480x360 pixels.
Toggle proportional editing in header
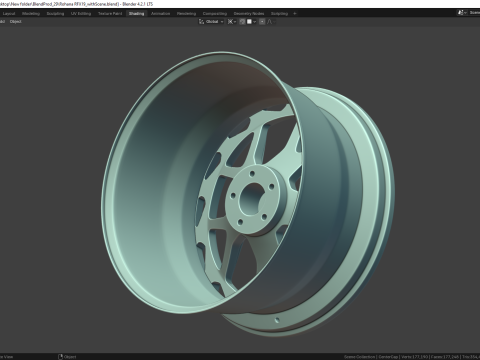[262, 22]
